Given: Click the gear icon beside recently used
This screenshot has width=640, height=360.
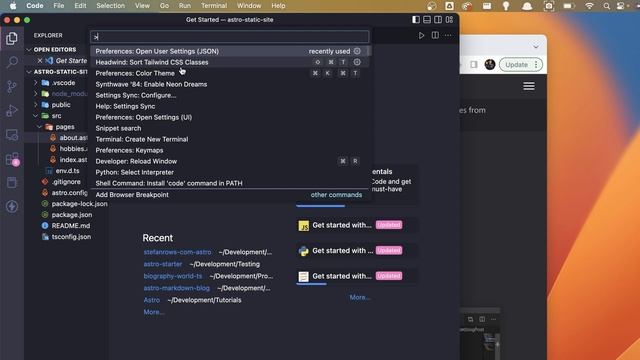Looking at the screenshot, I should (357, 51).
